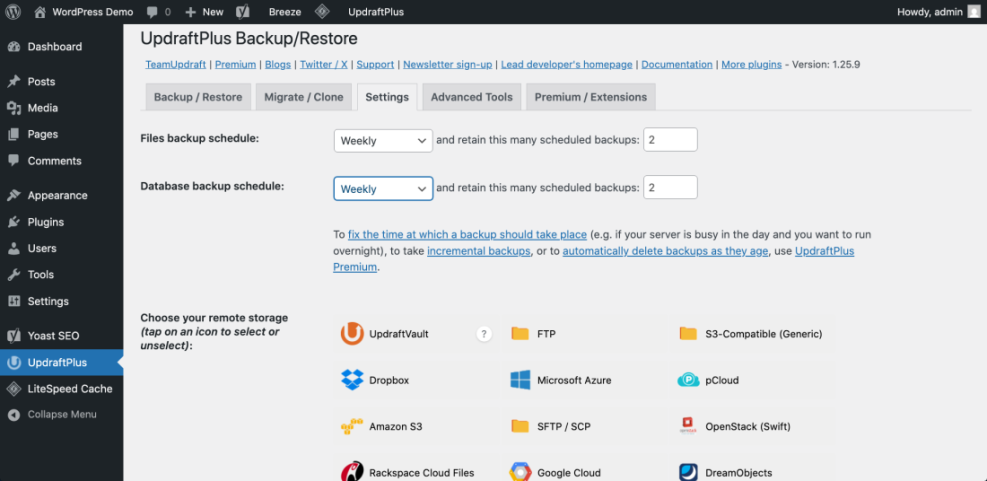
Task: Follow the incremental backups link
Action: point(478,251)
